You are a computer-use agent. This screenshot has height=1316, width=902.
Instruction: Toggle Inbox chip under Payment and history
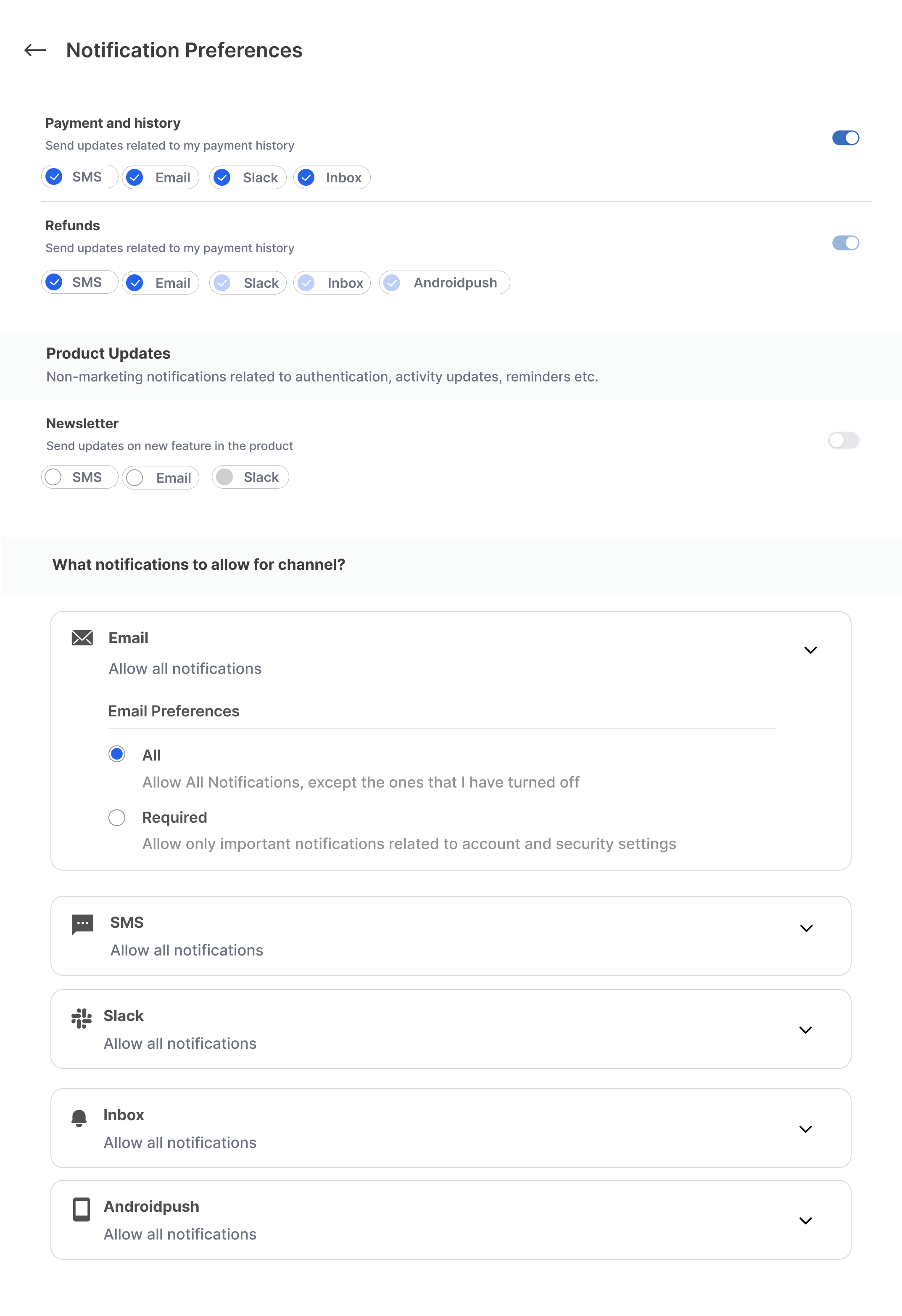[306, 178]
